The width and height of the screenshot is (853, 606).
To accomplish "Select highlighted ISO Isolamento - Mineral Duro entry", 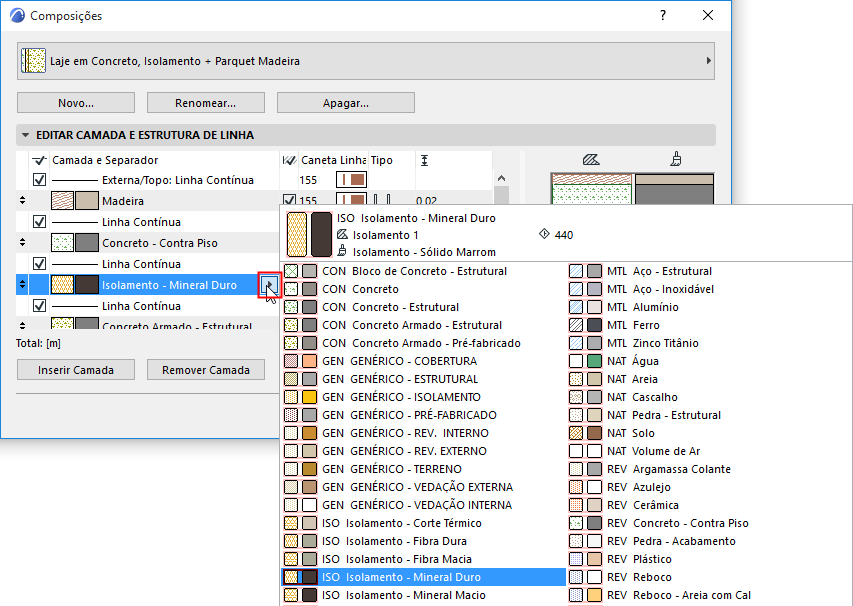I will point(423,577).
